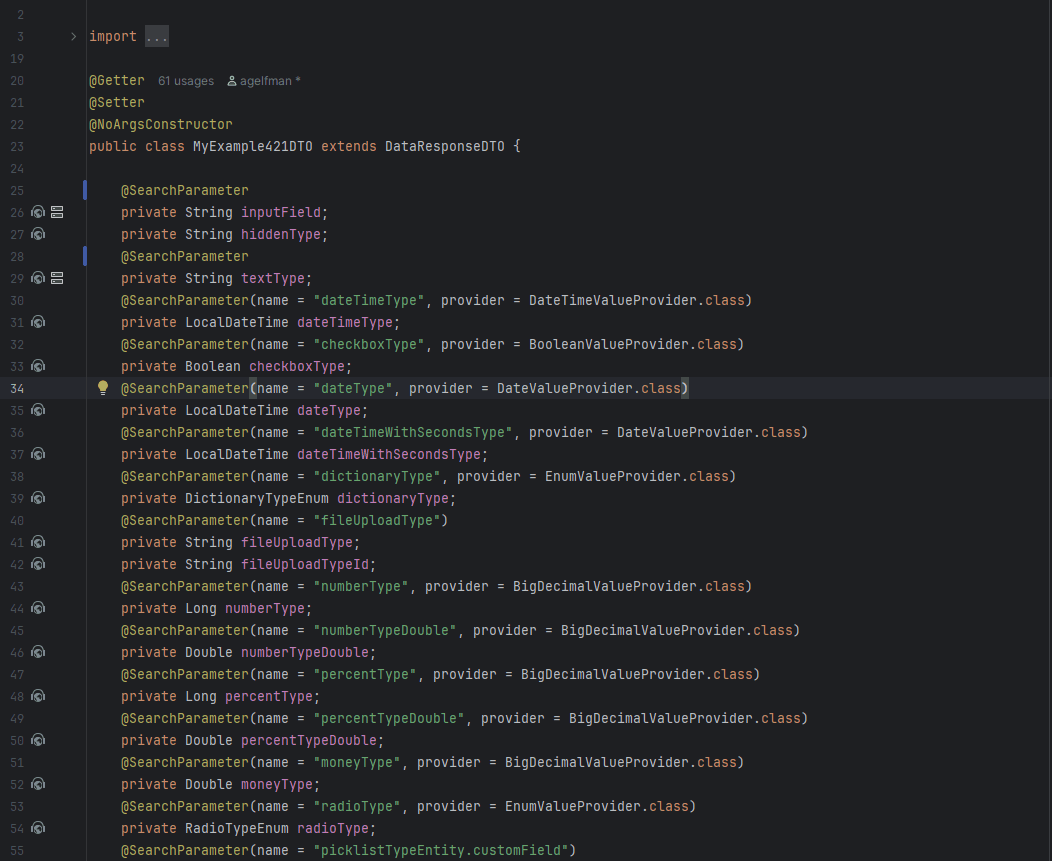
Task: Click the class name MyExample421DTO
Action: click(x=252, y=146)
